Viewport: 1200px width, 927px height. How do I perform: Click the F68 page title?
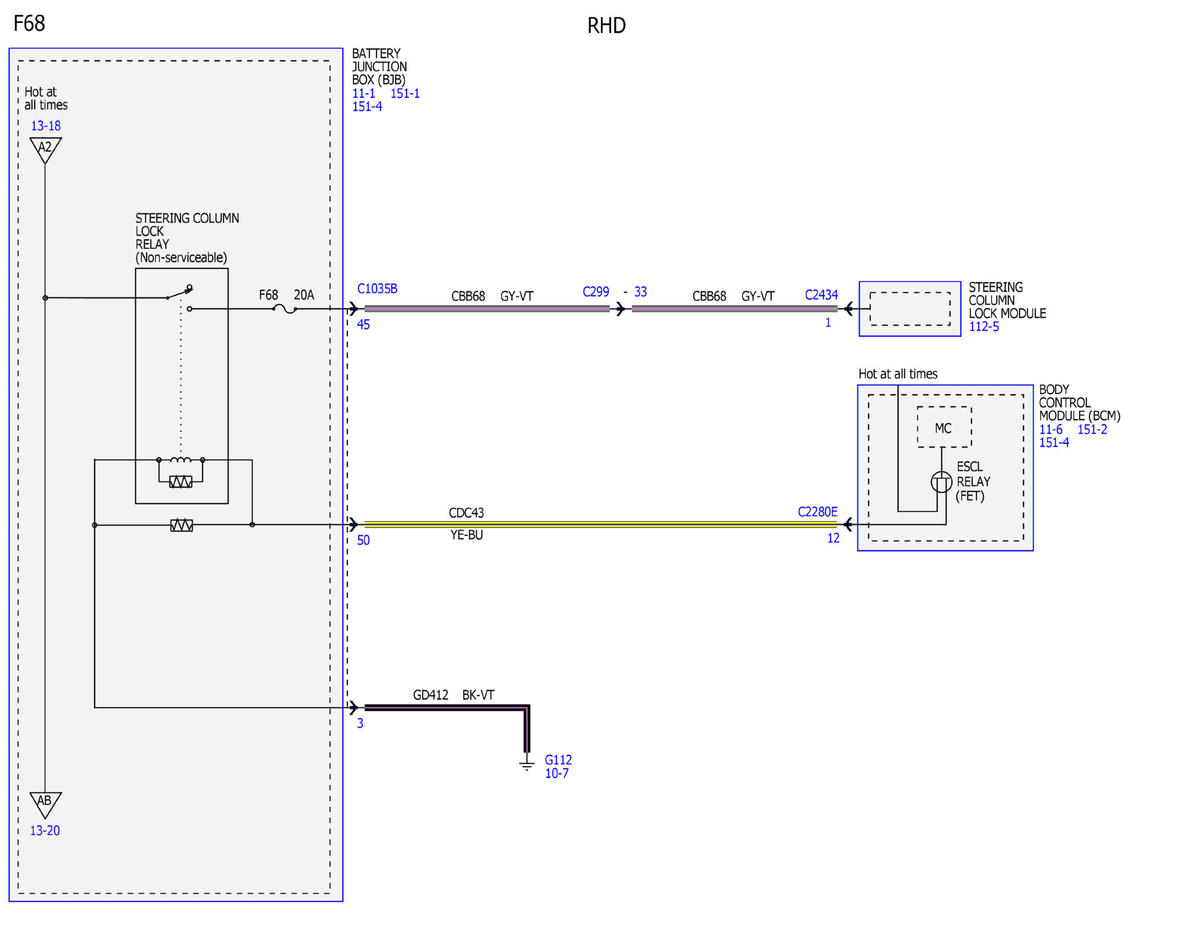(x=29, y=24)
